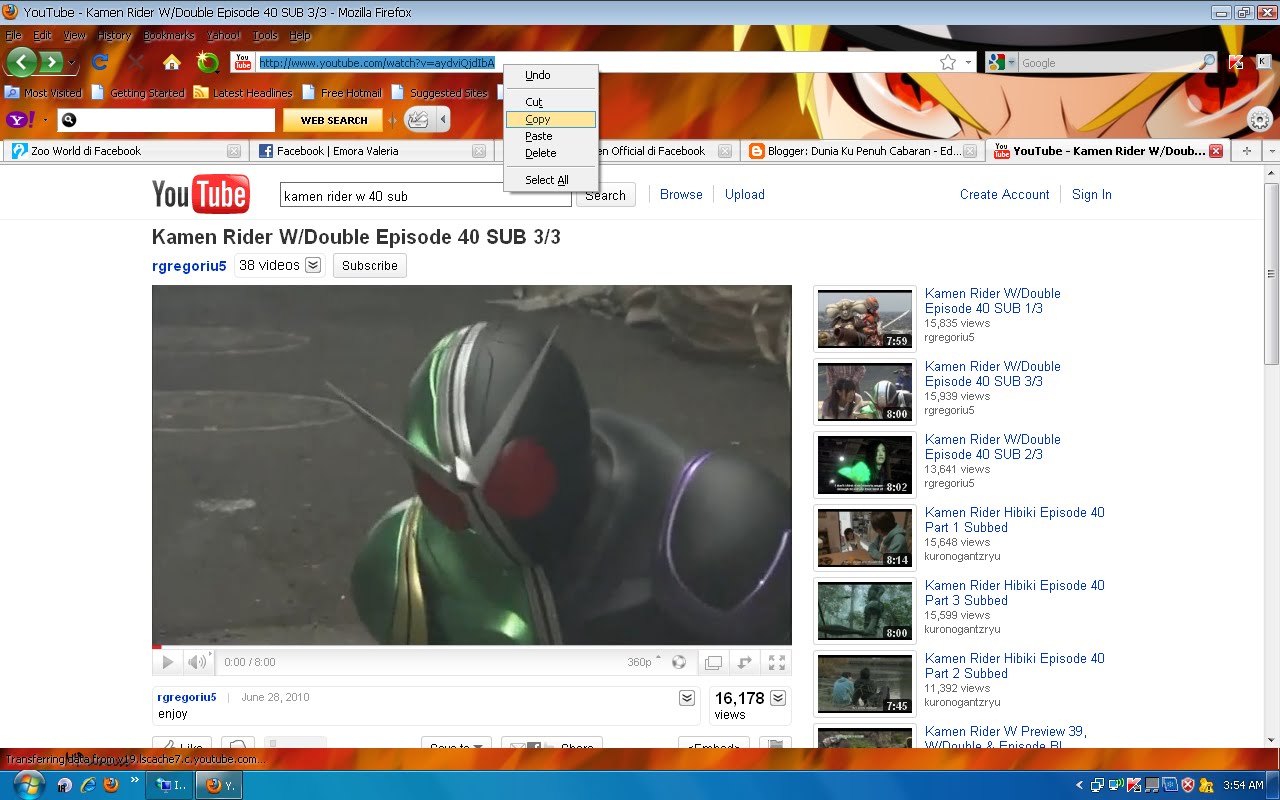Reload the page with the blue refresh icon
Image resolution: width=1280 pixels, height=800 pixels.
click(x=100, y=62)
